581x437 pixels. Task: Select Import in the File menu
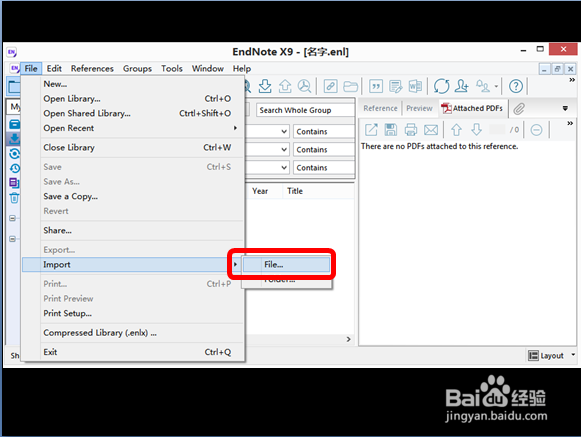132,265
